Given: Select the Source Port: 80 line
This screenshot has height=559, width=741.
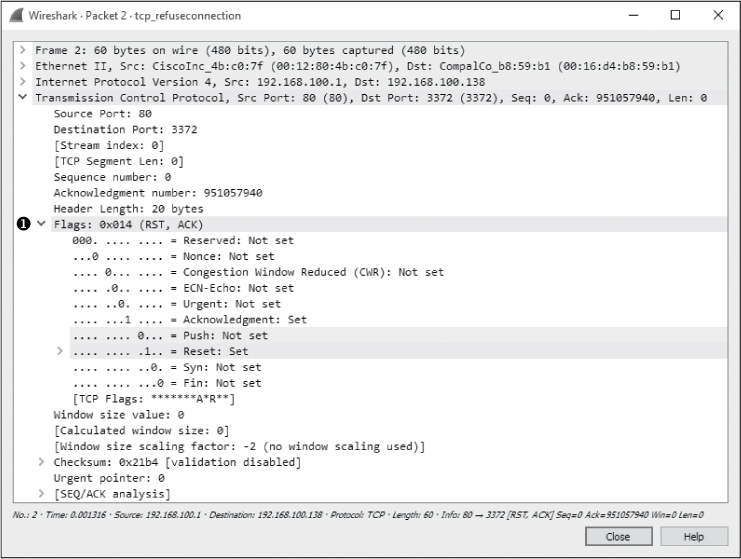Looking at the screenshot, I should coord(103,113).
